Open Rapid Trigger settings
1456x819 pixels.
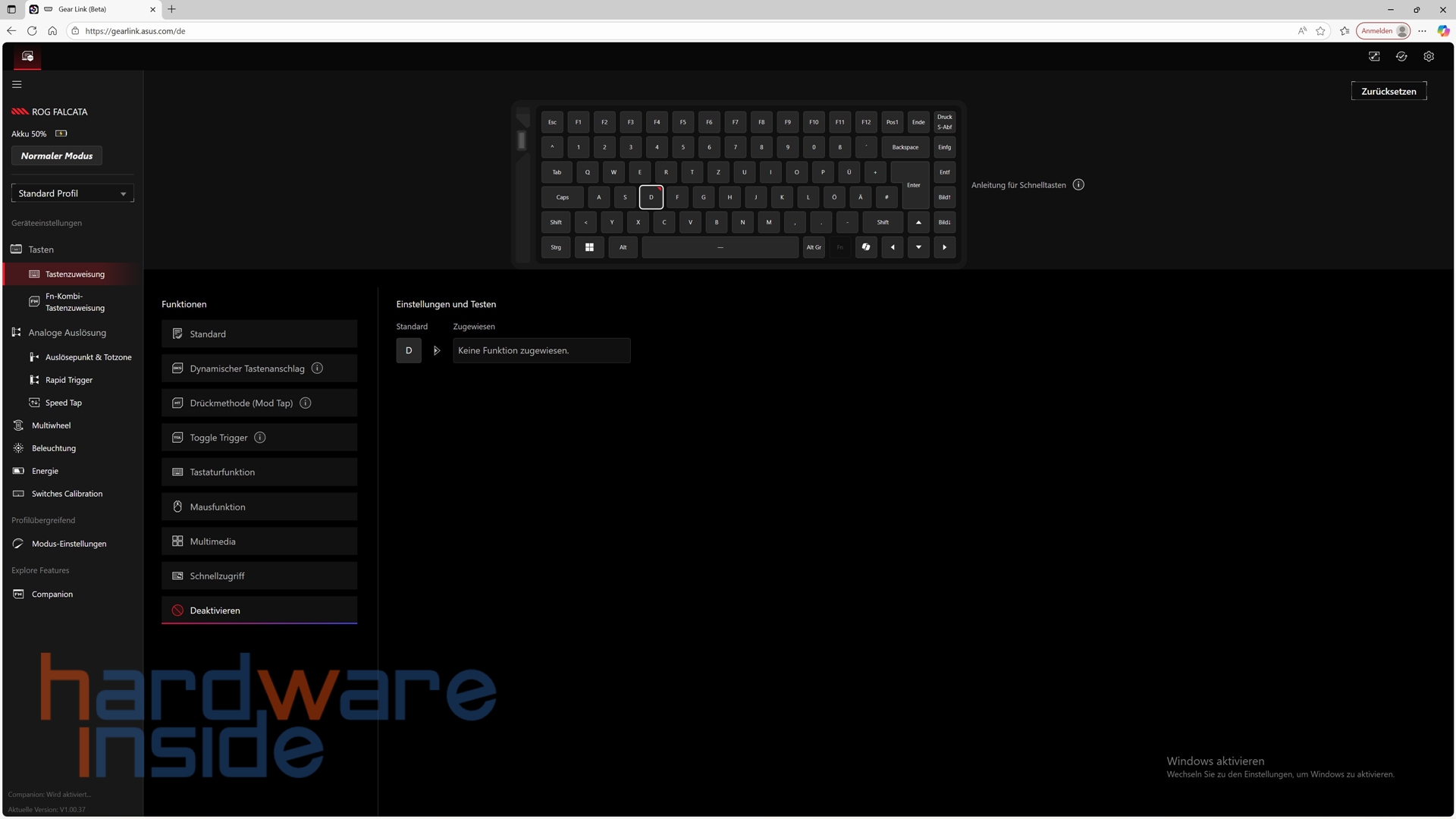[68, 380]
